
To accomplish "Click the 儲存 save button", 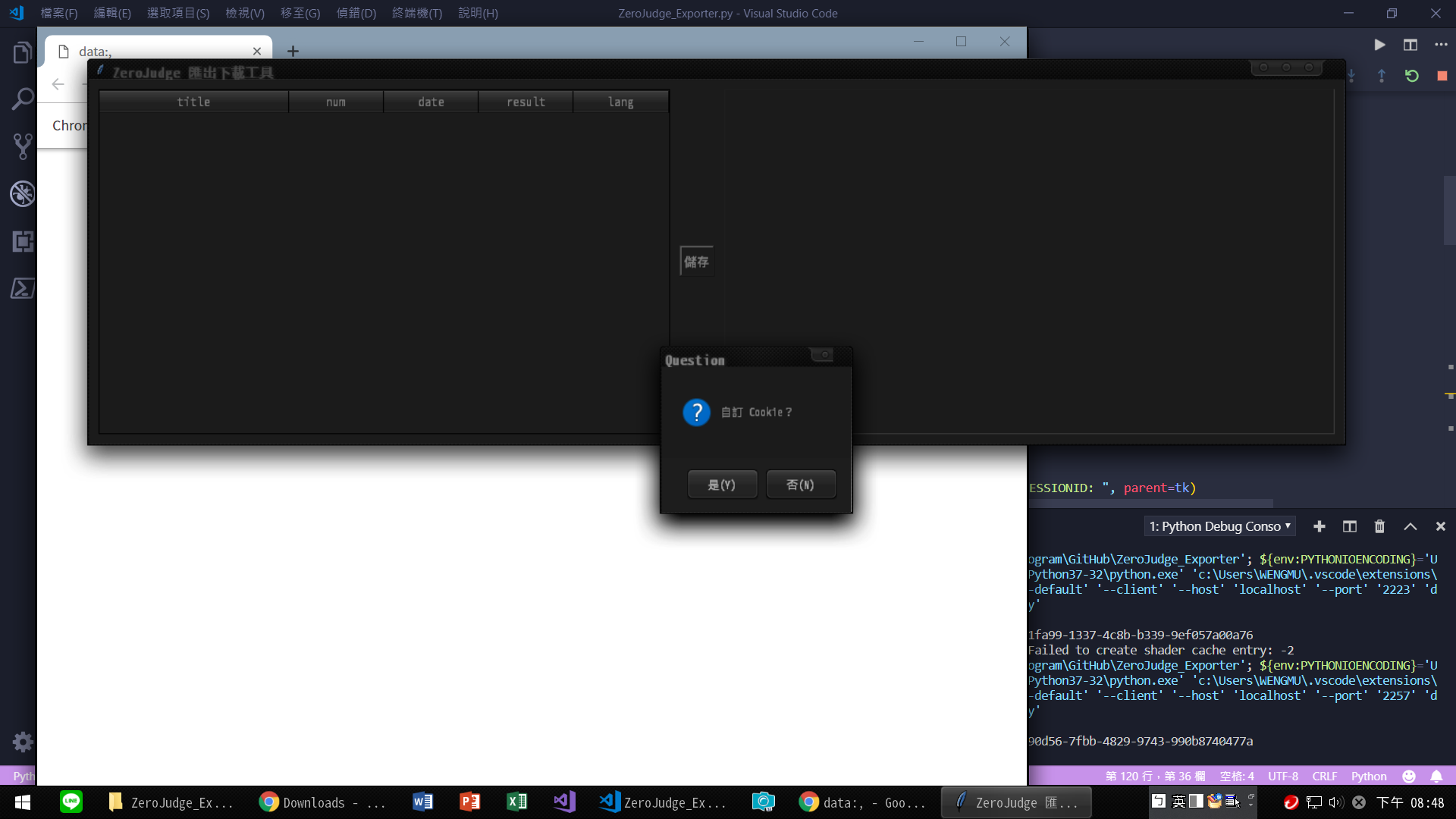I will coord(696,262).
